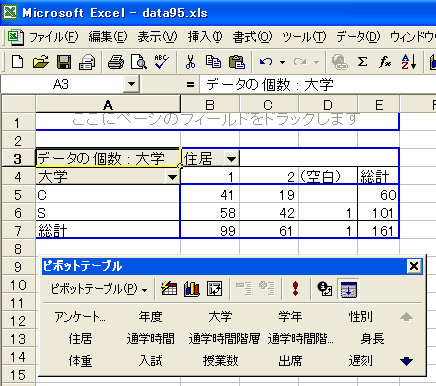Image resolution: width=436 pixels, height=386 pixels.
Task: Open the データ(D) menu
Action: click(358, 37)
